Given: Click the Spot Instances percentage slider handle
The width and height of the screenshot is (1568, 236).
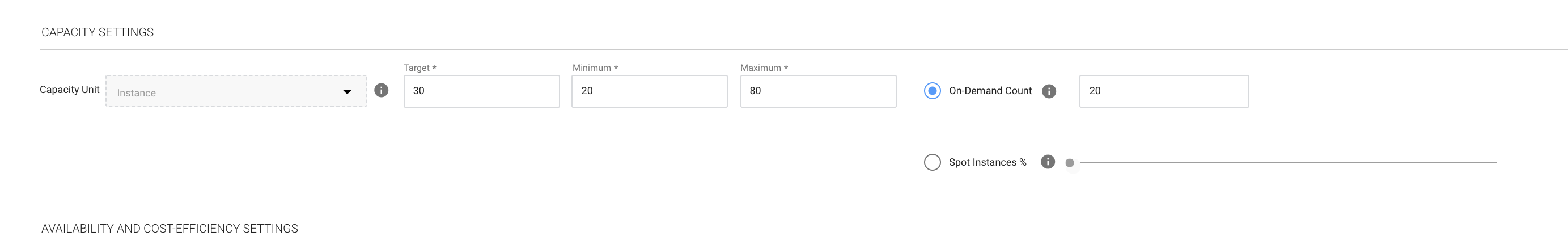Looking at the screenshot, I should pos(1070,163).
